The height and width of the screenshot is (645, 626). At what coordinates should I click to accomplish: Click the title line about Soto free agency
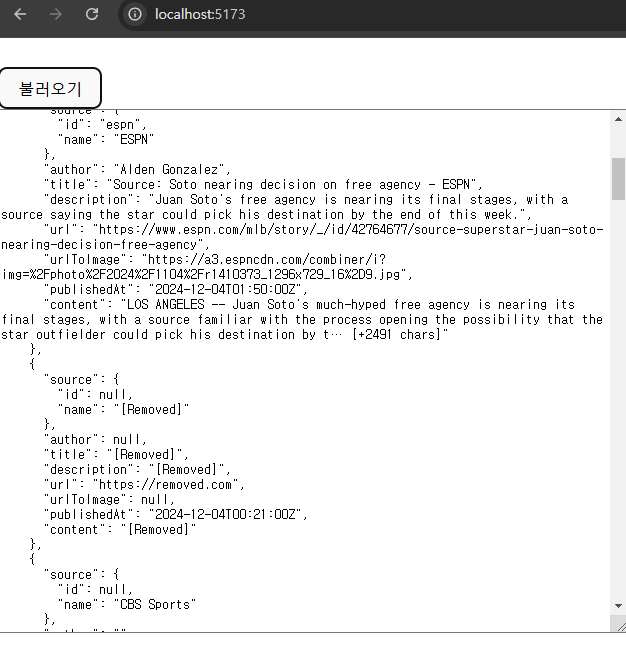tap(263, 184)
